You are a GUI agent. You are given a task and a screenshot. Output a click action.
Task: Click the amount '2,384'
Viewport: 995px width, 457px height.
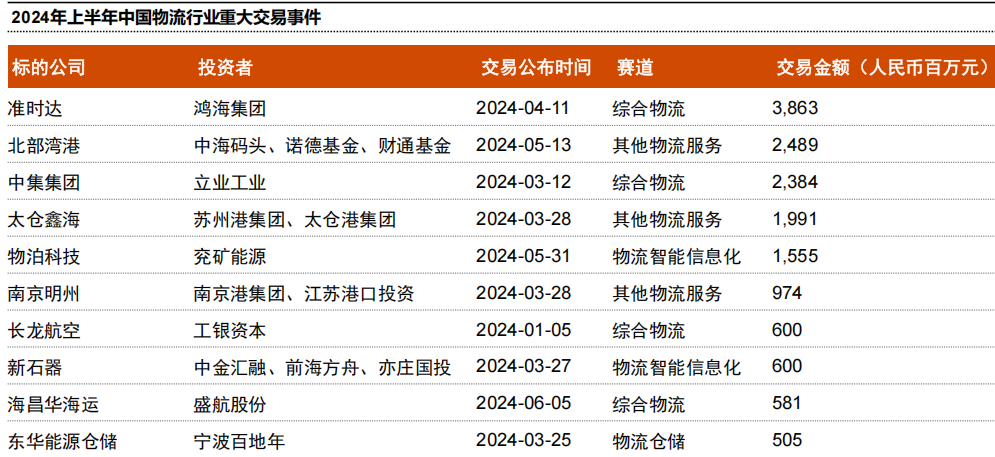pyautogui.click(x=794, y=183)
